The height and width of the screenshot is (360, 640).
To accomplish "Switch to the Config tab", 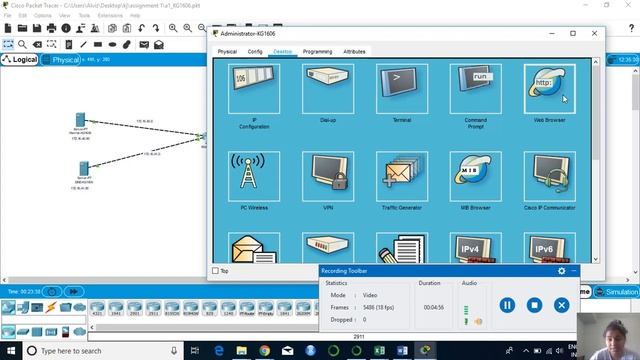I will [x=255, y=52].
